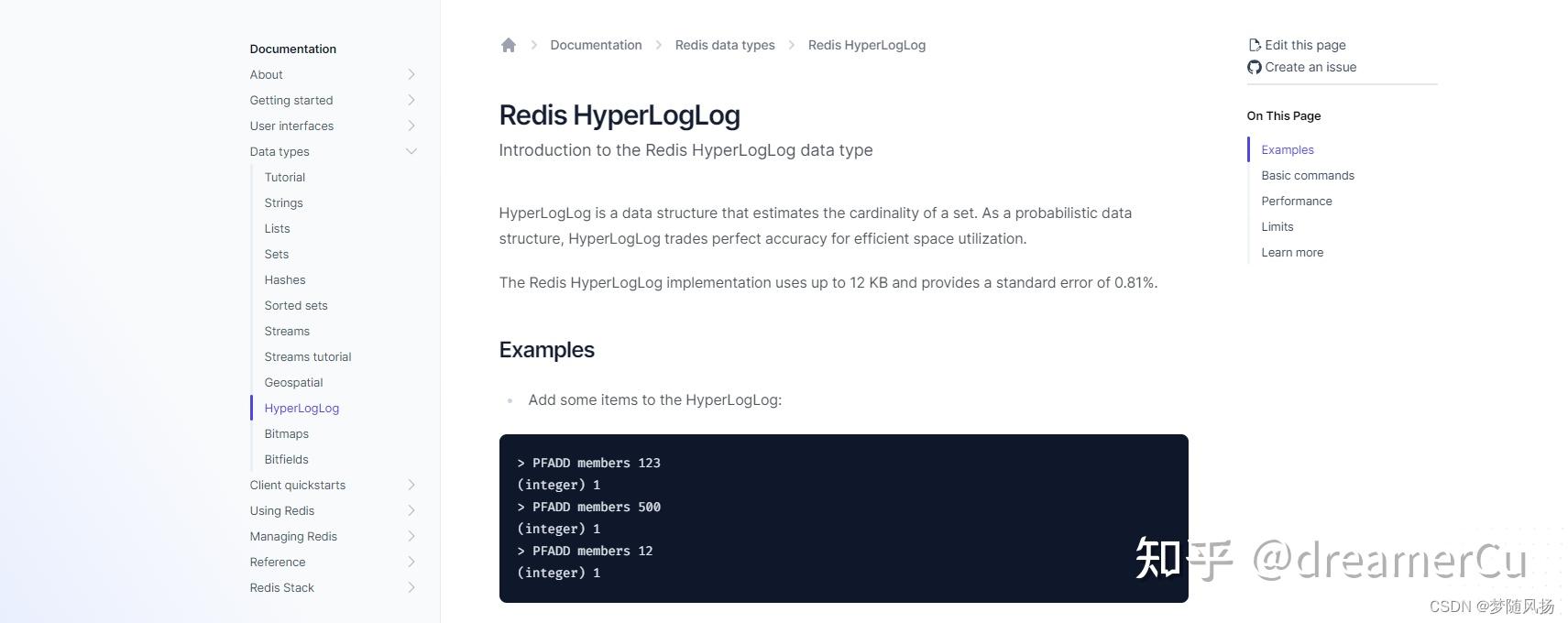This screenshot has height=623, width=1568.
Task: Open the Bitmaps sidebar entry
Action: coord(286,433)
